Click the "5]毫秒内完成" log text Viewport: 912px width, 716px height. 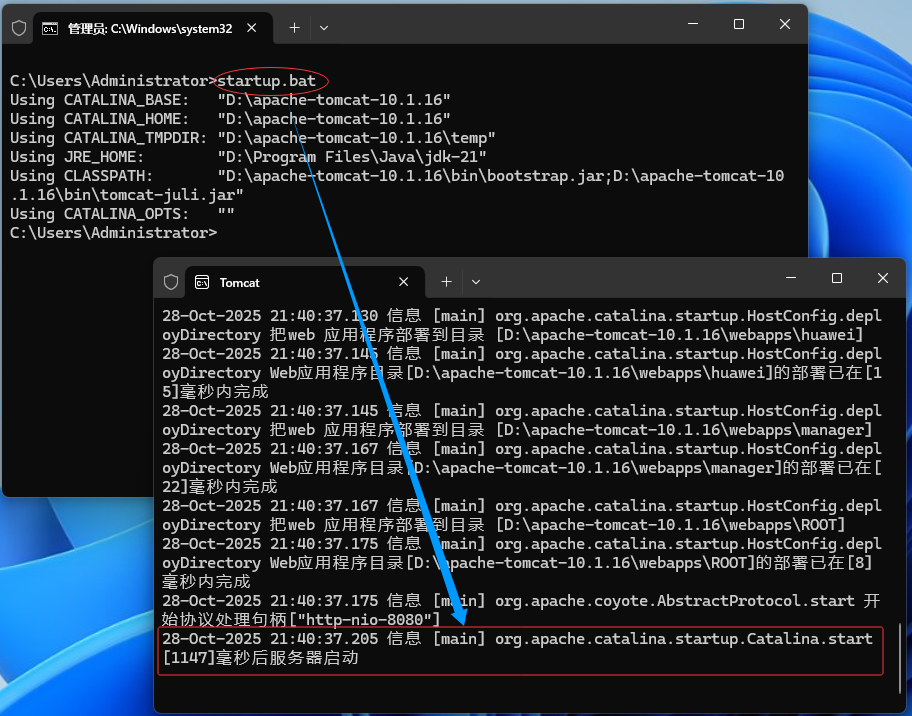click(215, 391)
